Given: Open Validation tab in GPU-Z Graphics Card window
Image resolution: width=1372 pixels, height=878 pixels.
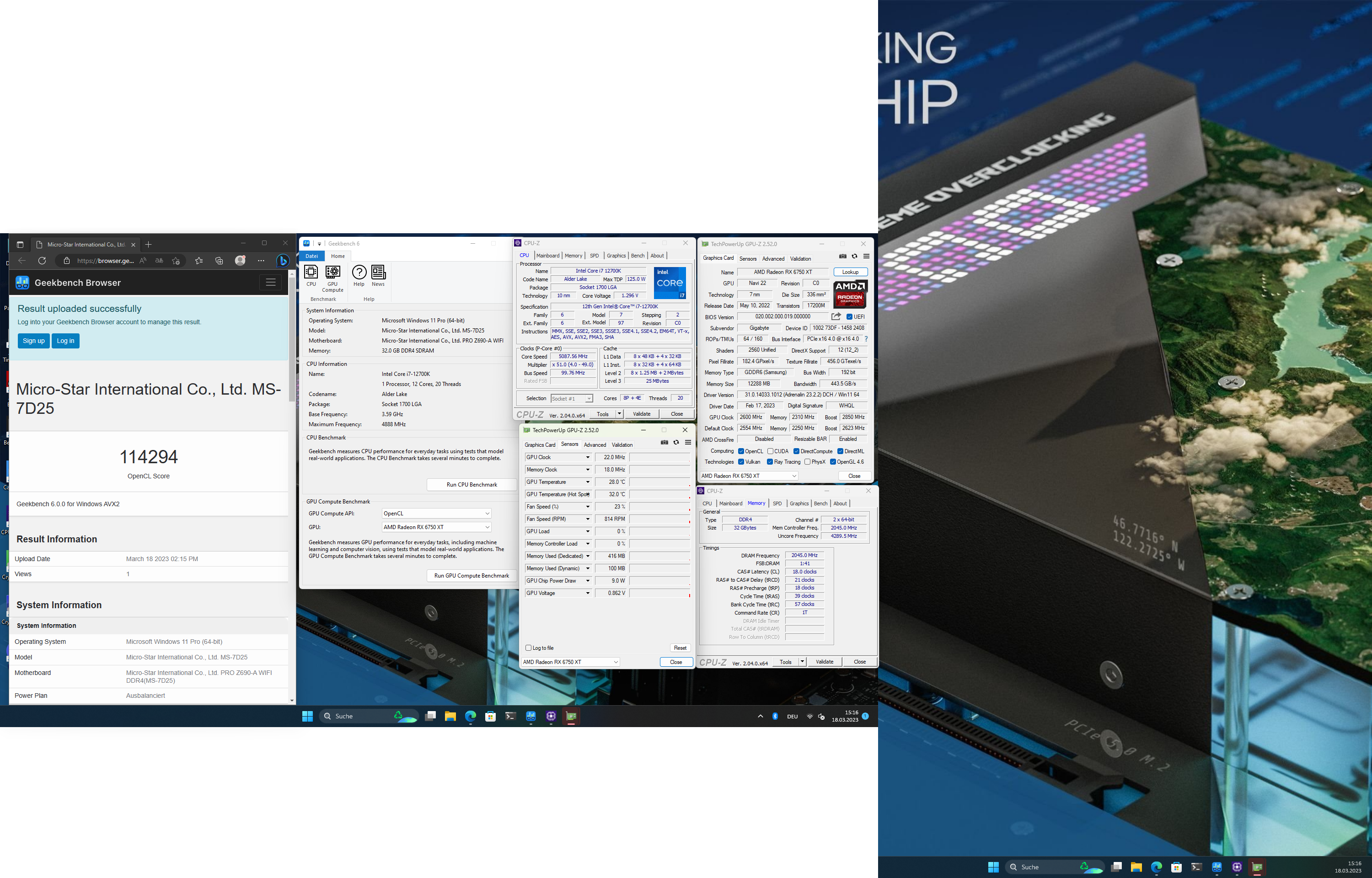Looking at the screenshot, I should [800, 259].
